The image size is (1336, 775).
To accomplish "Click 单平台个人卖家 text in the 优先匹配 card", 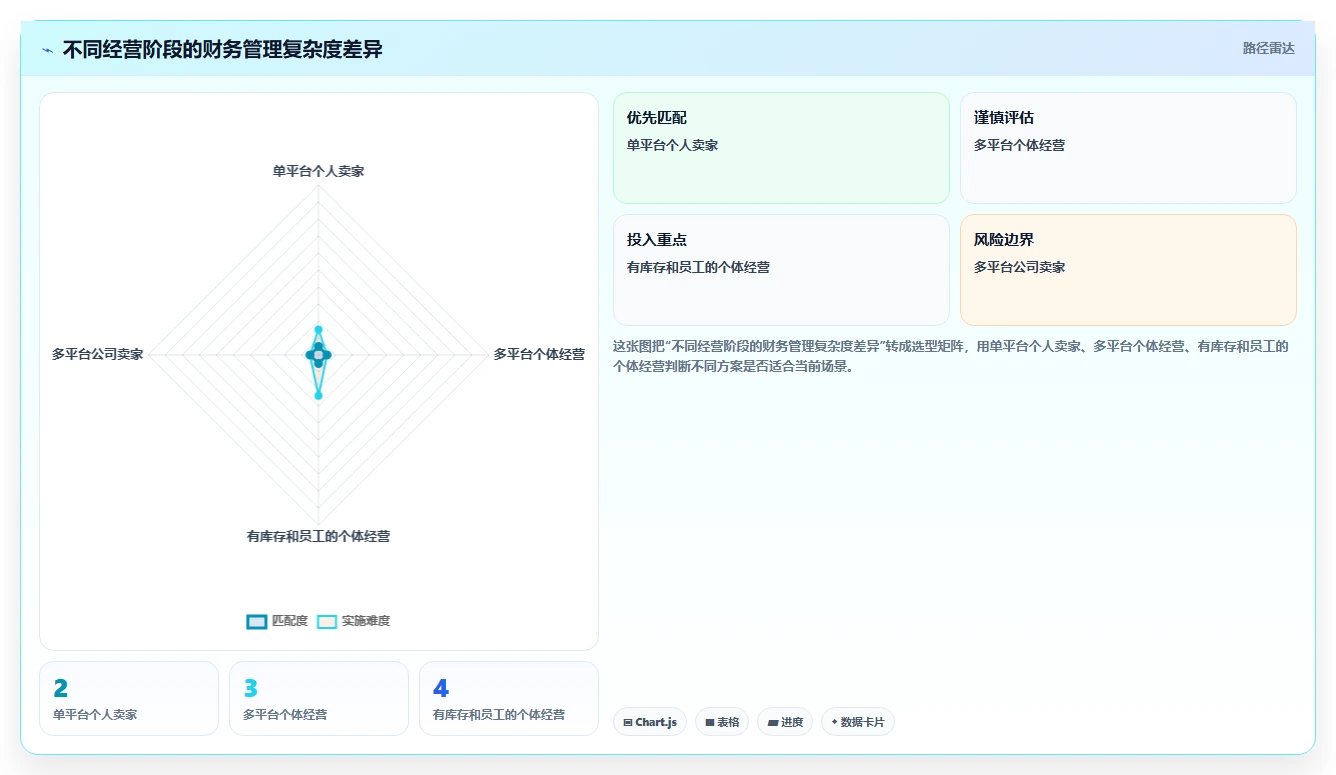I will tap(672, 145).
